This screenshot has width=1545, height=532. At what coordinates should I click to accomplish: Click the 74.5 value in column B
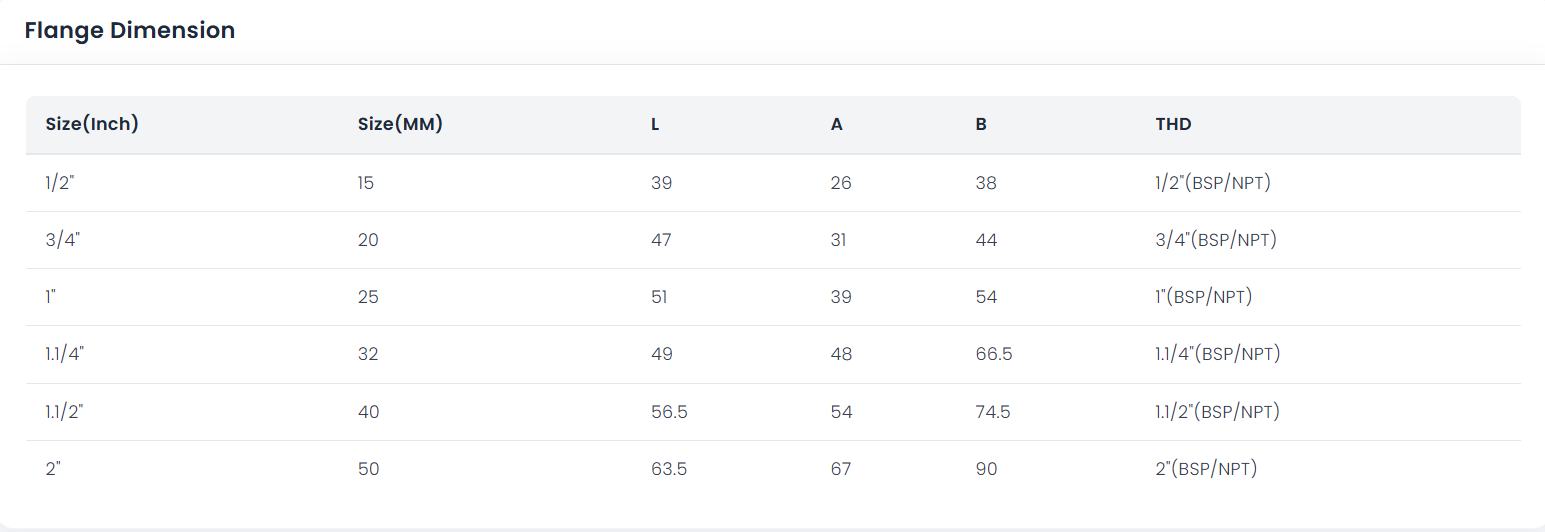tap(993, 412)
